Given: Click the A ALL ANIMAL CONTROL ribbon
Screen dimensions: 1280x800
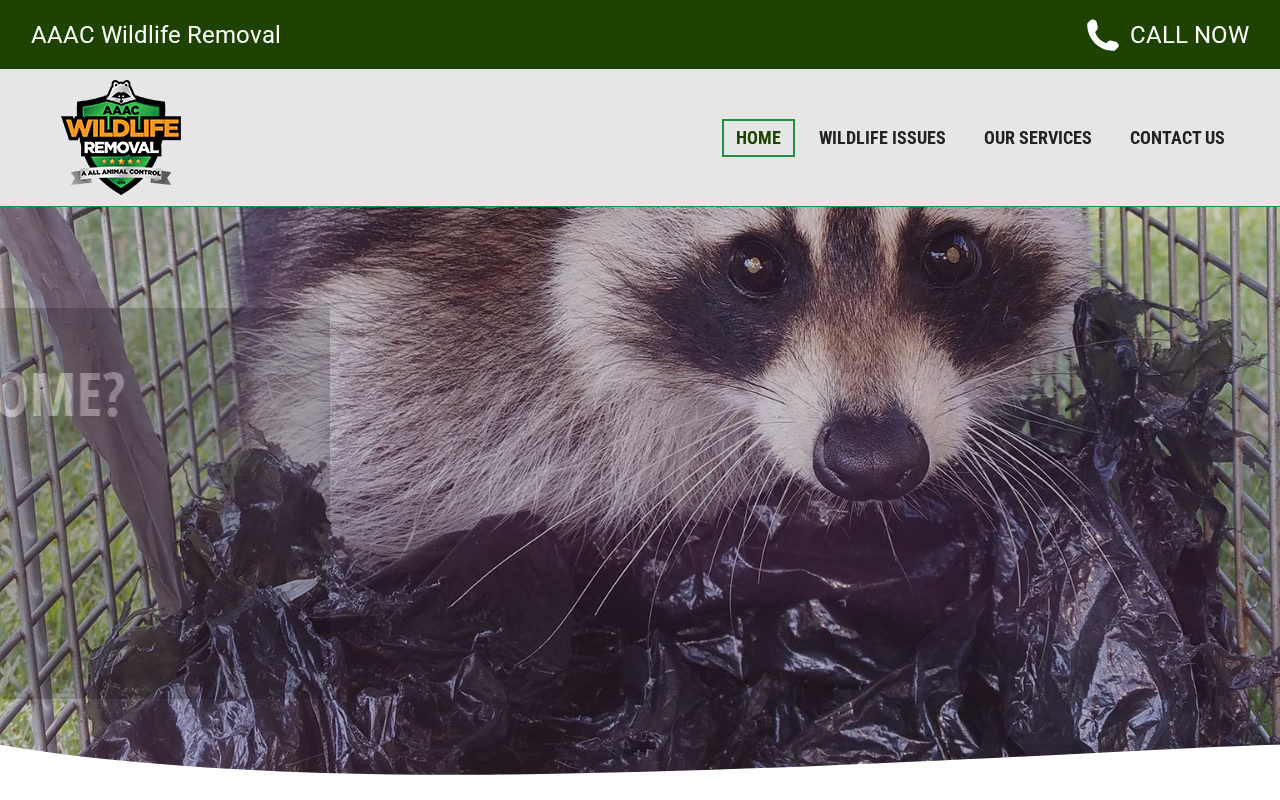Looking at the screenshot, I should [x=121, y=174].
